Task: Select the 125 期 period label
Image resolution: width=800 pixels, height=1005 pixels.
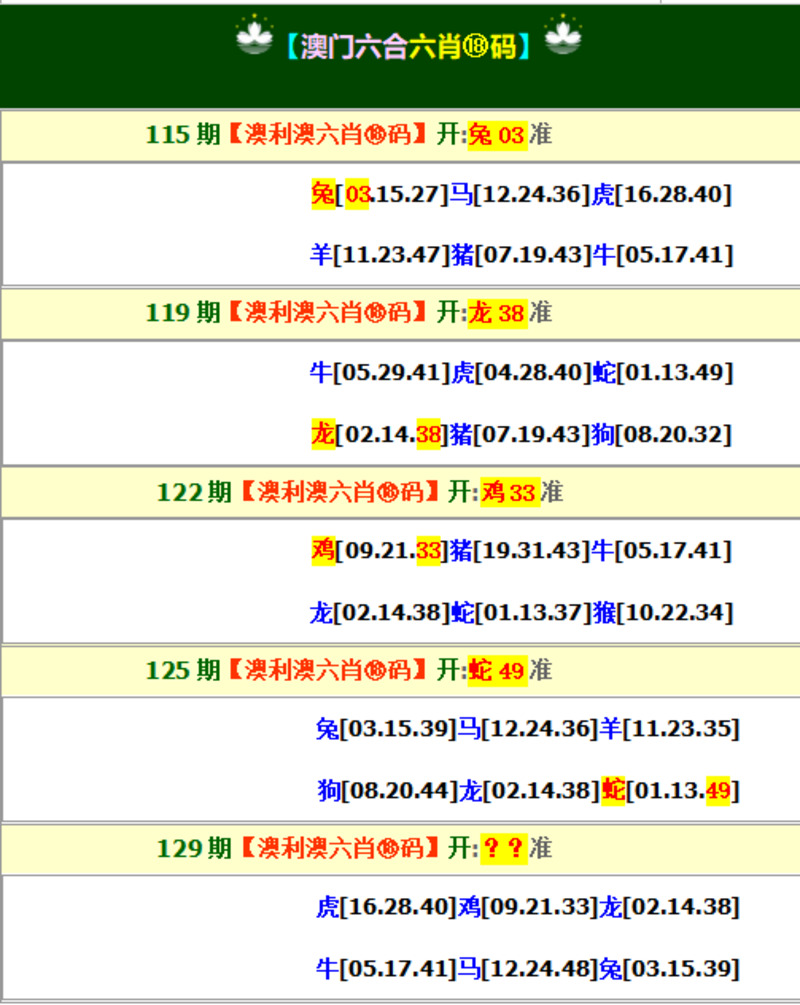Action: [x=183, y=670]
